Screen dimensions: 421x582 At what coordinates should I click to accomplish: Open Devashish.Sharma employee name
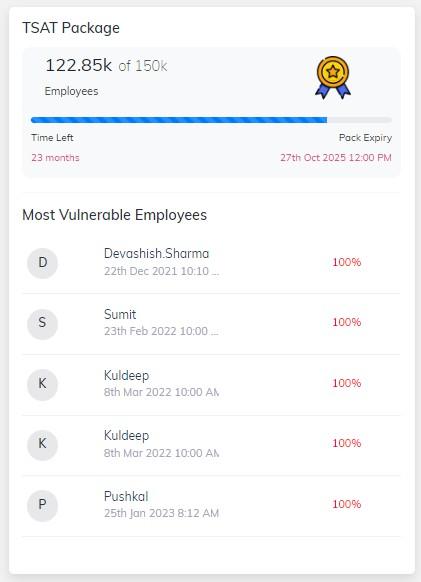point(156,254)
